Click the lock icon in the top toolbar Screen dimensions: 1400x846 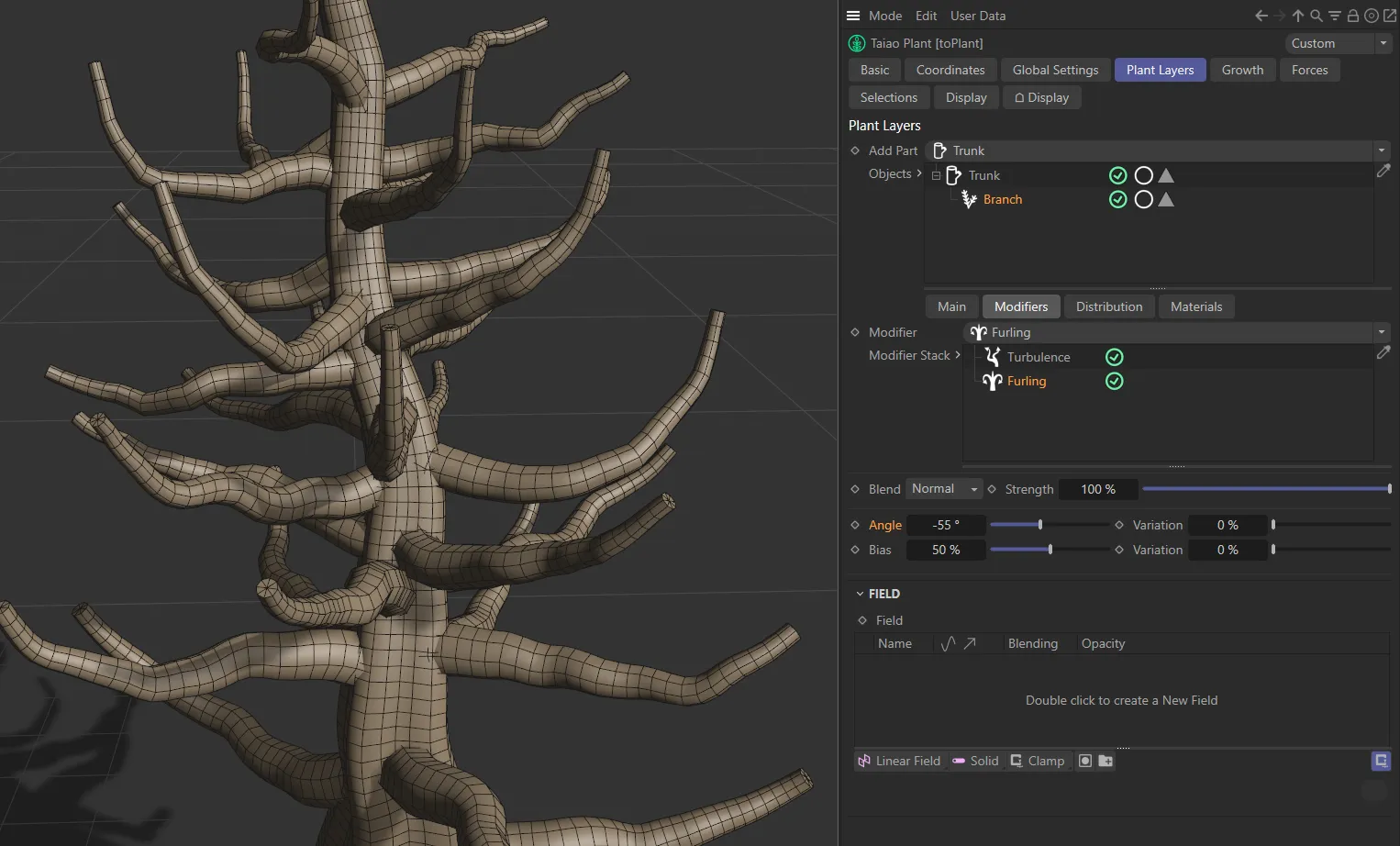[1352, 16]
